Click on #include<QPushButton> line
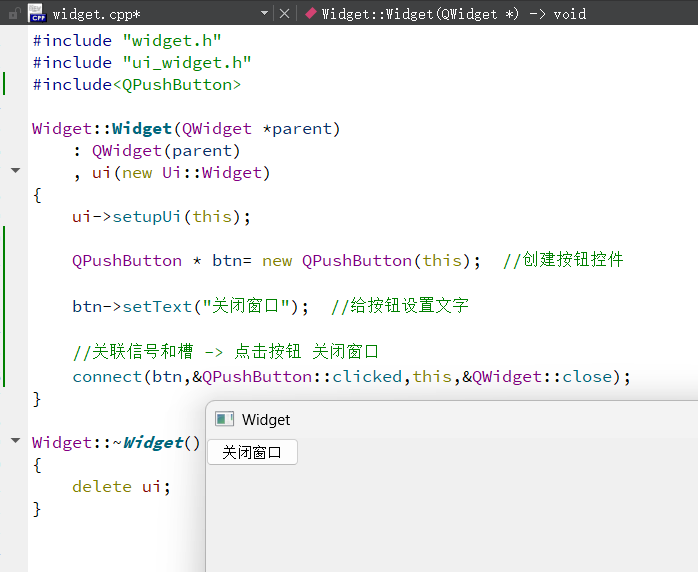The image size is (698, 572). [x=137, y=85]
